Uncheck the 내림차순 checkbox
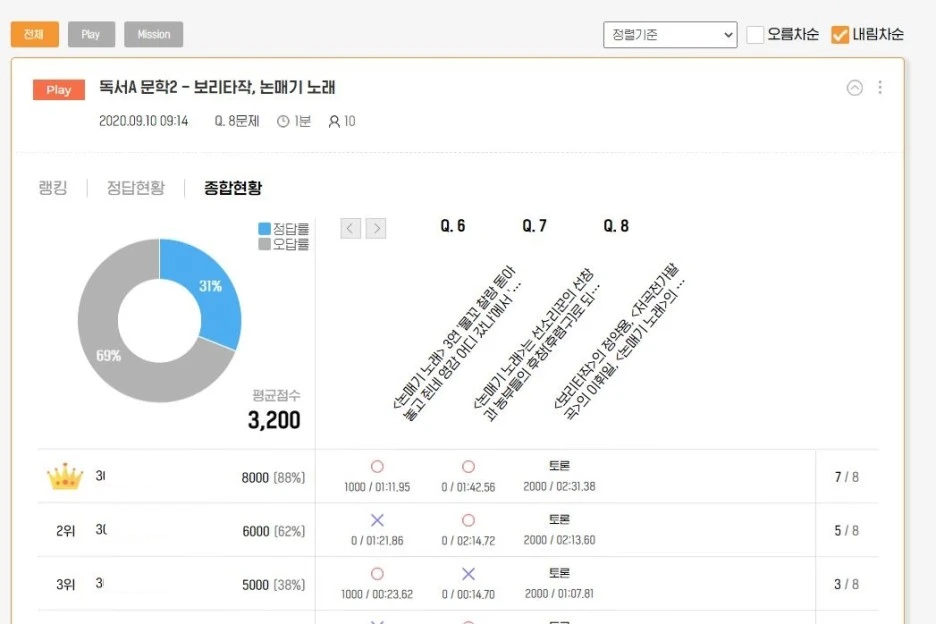Viewport: 936px width, 624px height. 840,35
